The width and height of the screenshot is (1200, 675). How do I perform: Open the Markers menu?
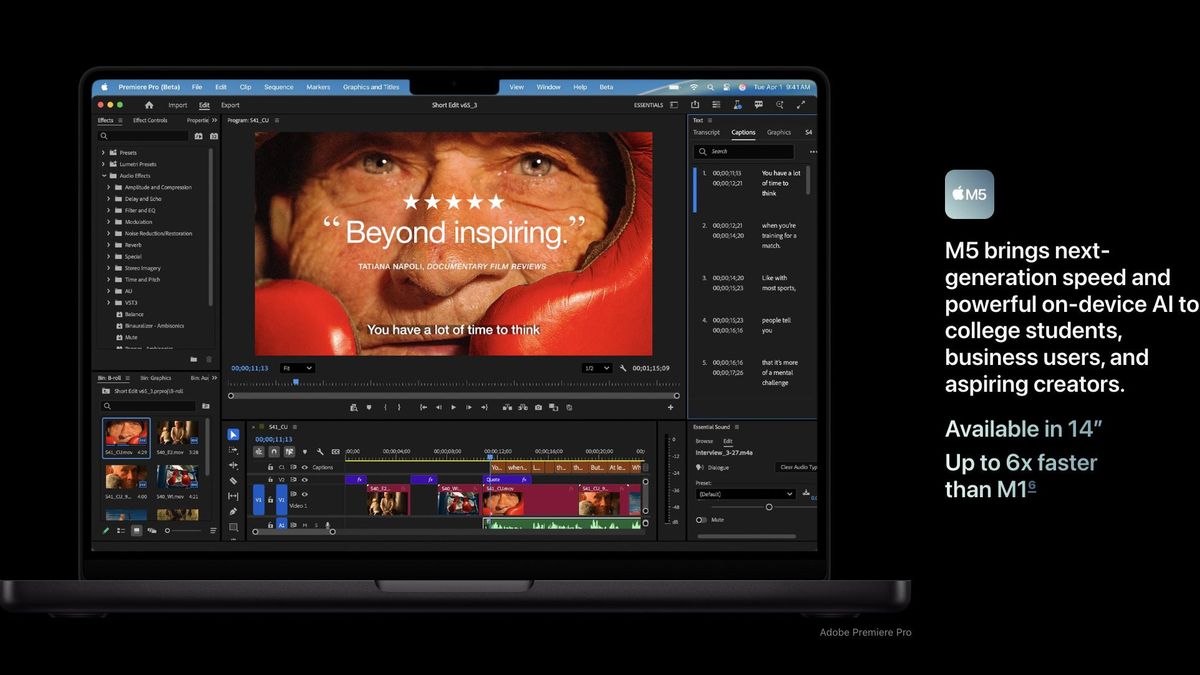[318, 87]
